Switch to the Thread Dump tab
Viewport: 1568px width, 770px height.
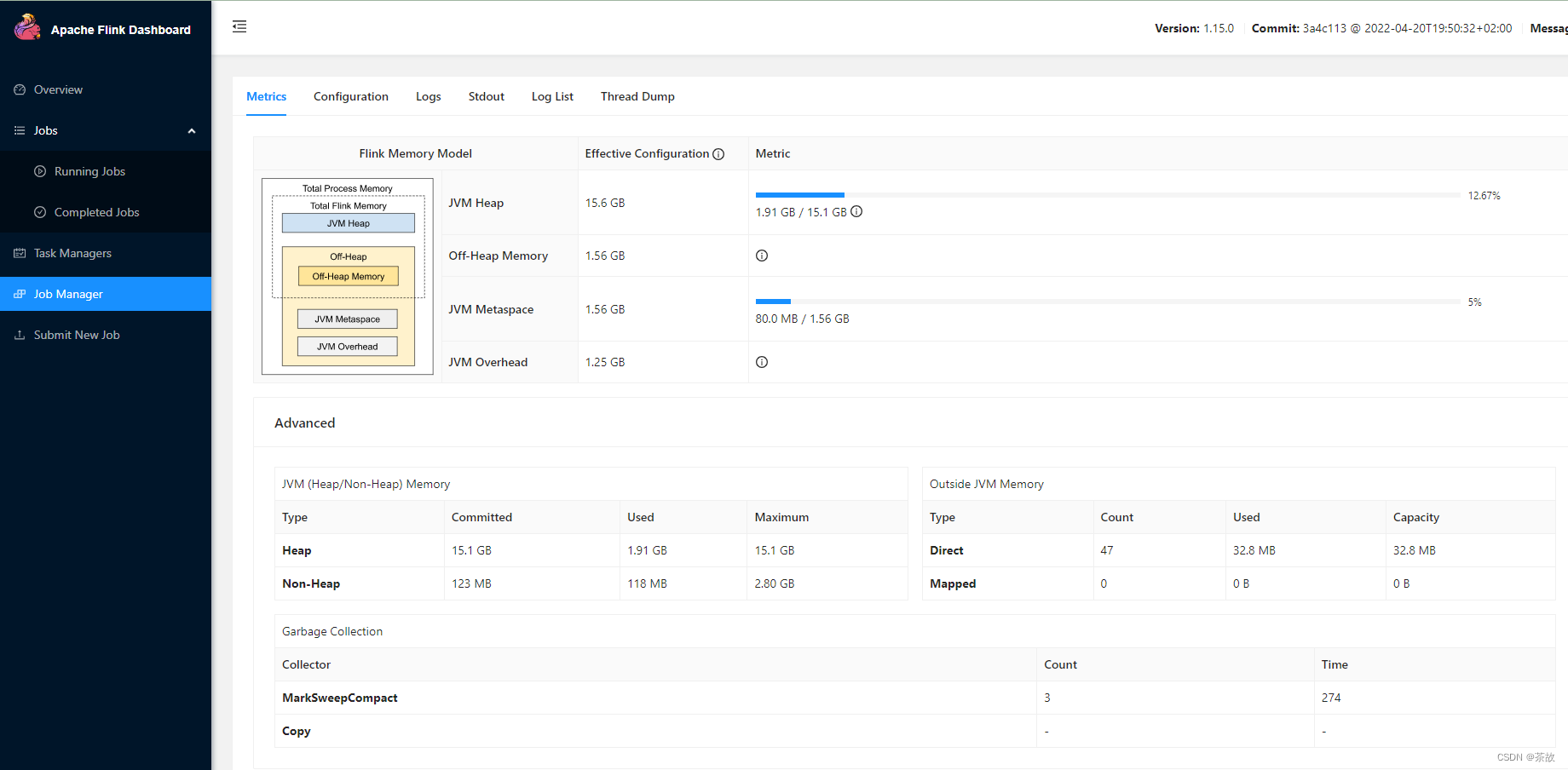[x=637, y=96]
